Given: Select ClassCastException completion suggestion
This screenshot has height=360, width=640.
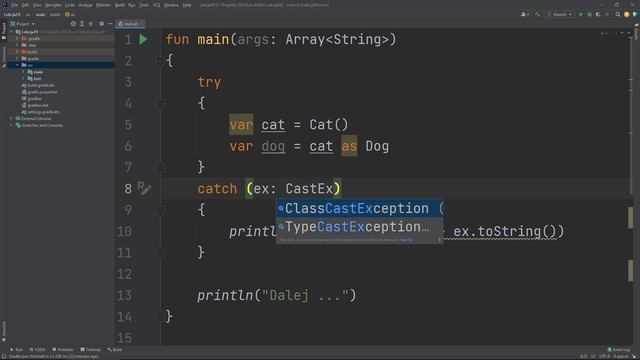Looking at the screenshot, I should (x=360, y=208).
